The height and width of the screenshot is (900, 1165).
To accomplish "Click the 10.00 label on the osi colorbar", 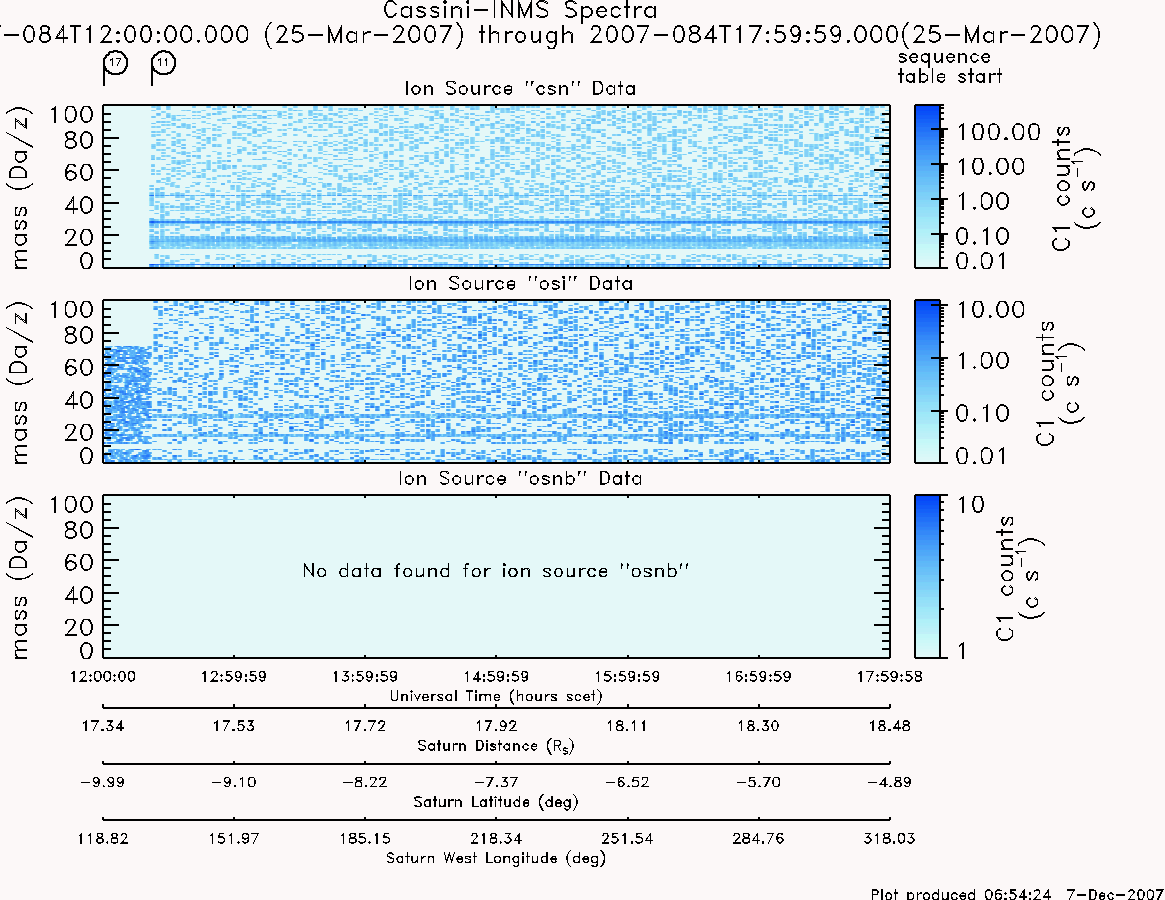I will click(x=990, y=309).
